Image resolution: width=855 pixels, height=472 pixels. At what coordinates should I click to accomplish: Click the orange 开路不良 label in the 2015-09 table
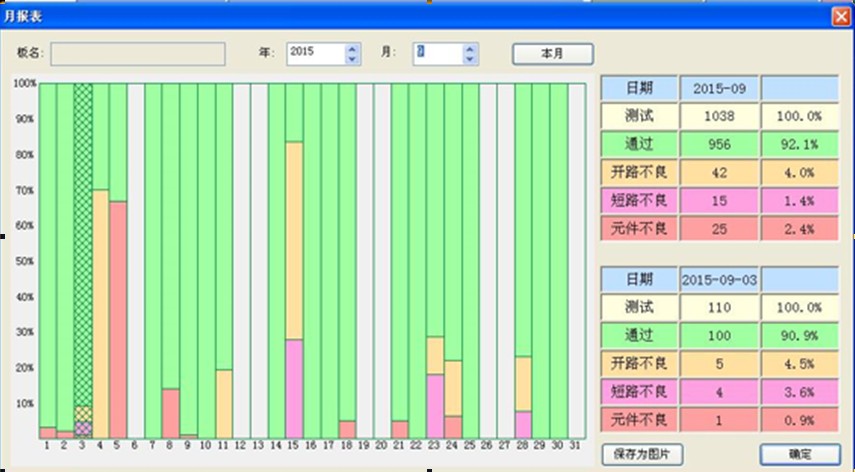click(x=639, y=172)
